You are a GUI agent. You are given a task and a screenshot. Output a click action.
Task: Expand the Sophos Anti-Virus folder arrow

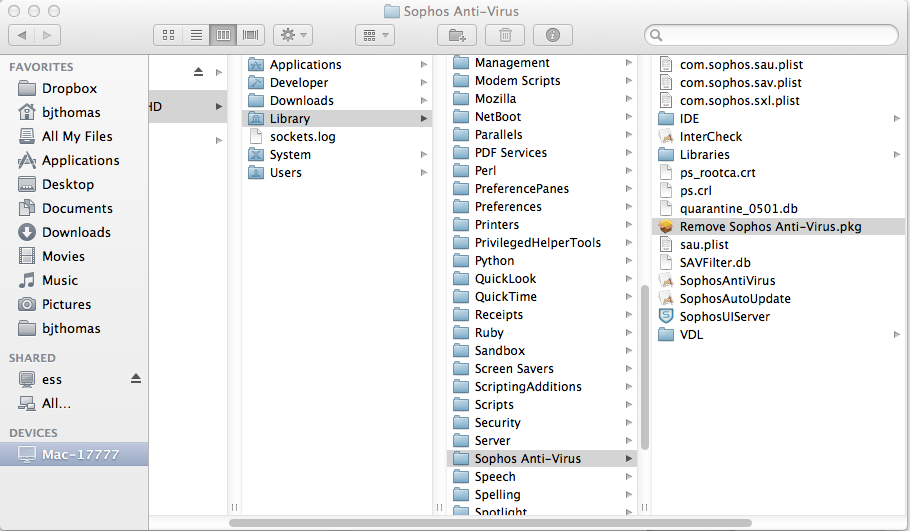[629, 458]
